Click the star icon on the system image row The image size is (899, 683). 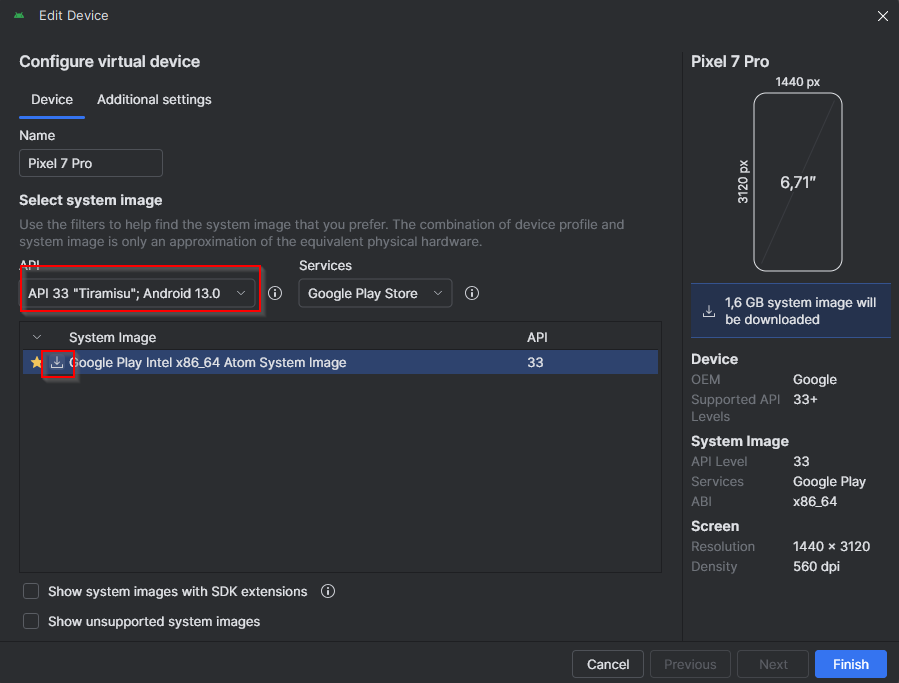[37, 362]
